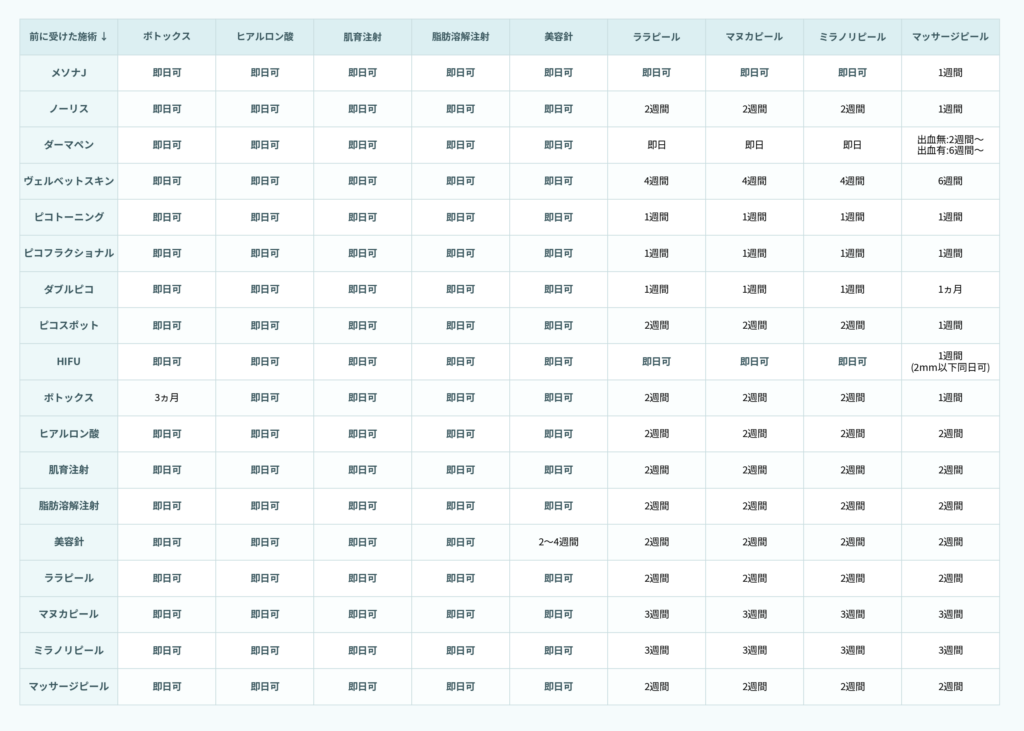The image size is (1024, 731).
Task: Click ダーマペン row's 即日 under ララピール
Action: 656,145
